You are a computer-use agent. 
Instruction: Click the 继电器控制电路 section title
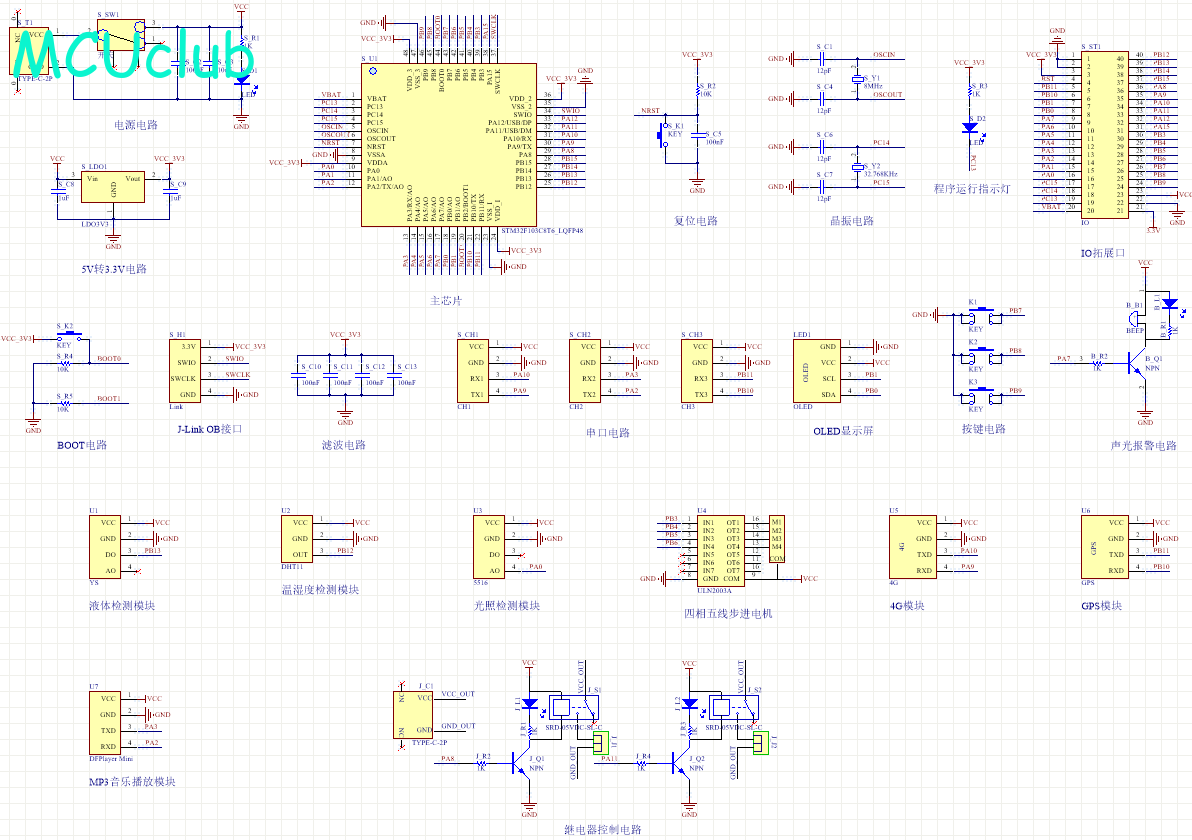603,829
